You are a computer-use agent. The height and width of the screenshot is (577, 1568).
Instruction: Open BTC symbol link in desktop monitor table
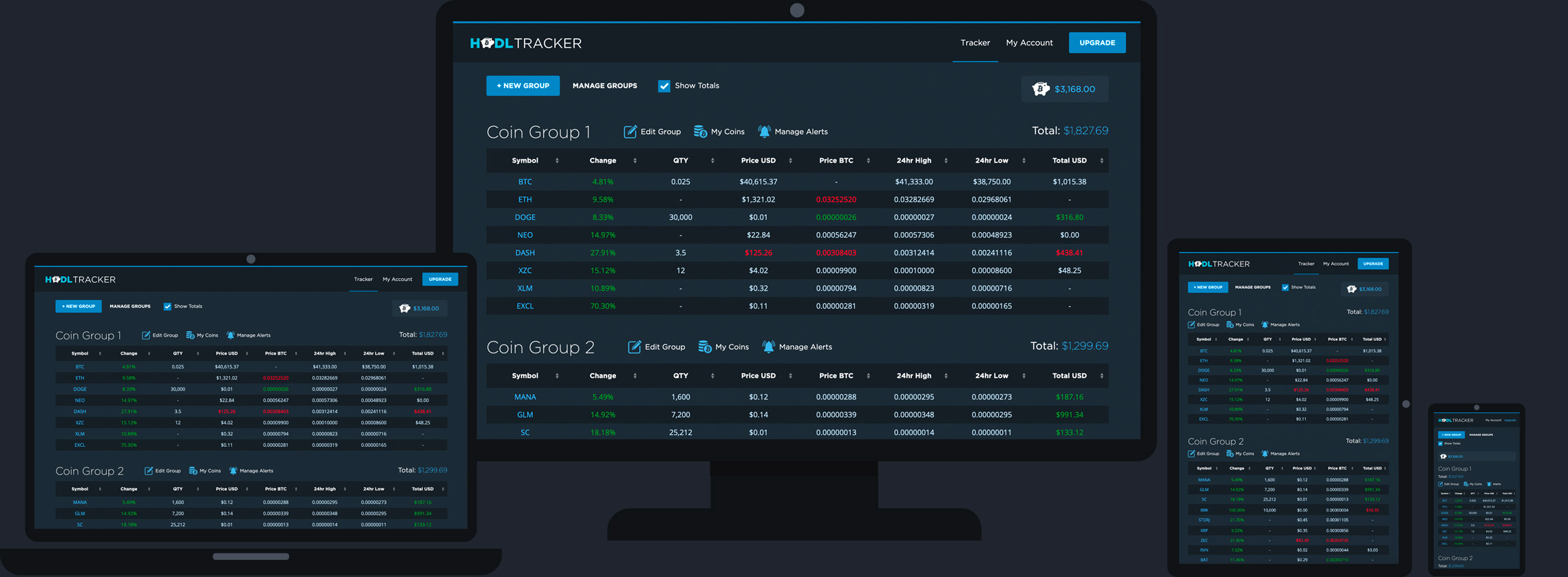pyautogui.click(x=525, y=182)
